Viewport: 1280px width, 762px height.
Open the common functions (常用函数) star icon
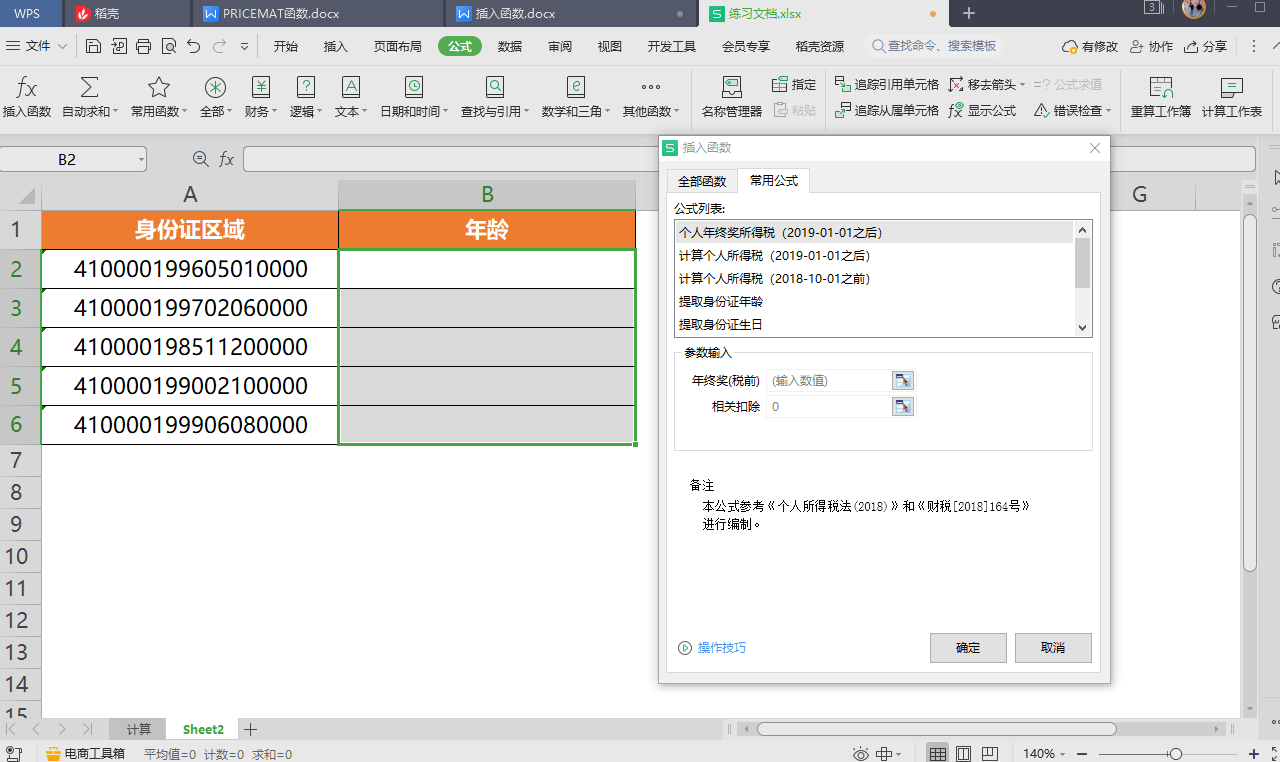[158, 87]
